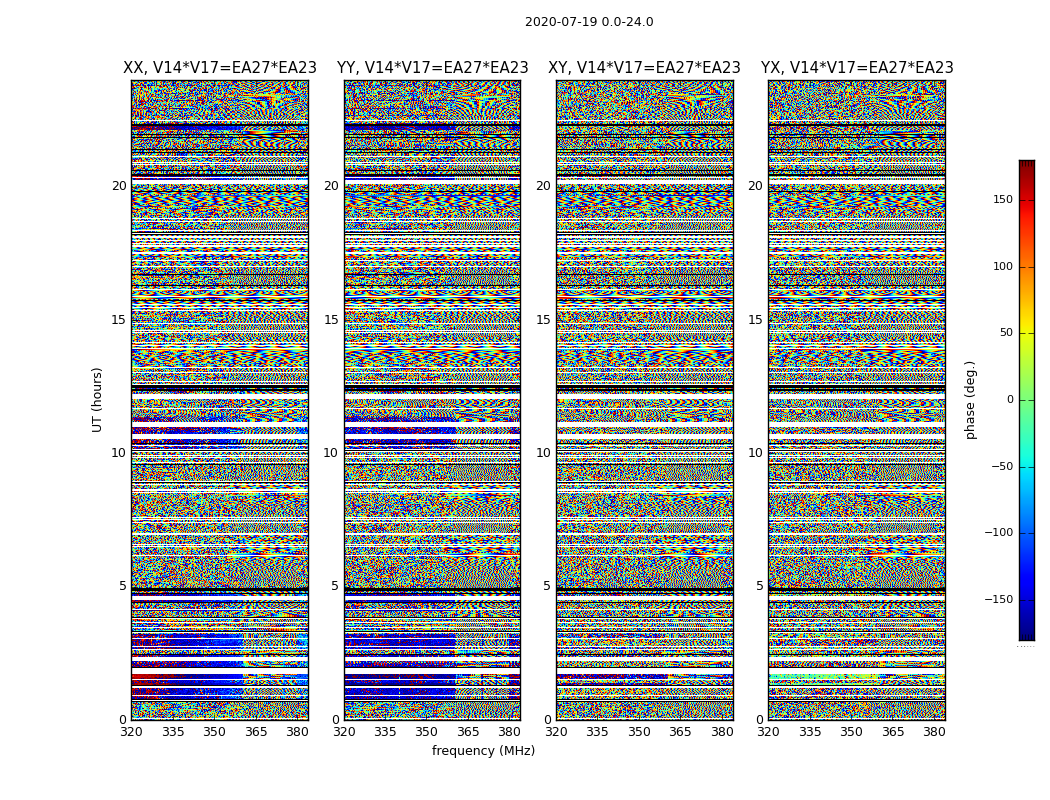Click inside the XY phase waterfall plot
Screen dimensions: 1050x800
pos(645,400)
